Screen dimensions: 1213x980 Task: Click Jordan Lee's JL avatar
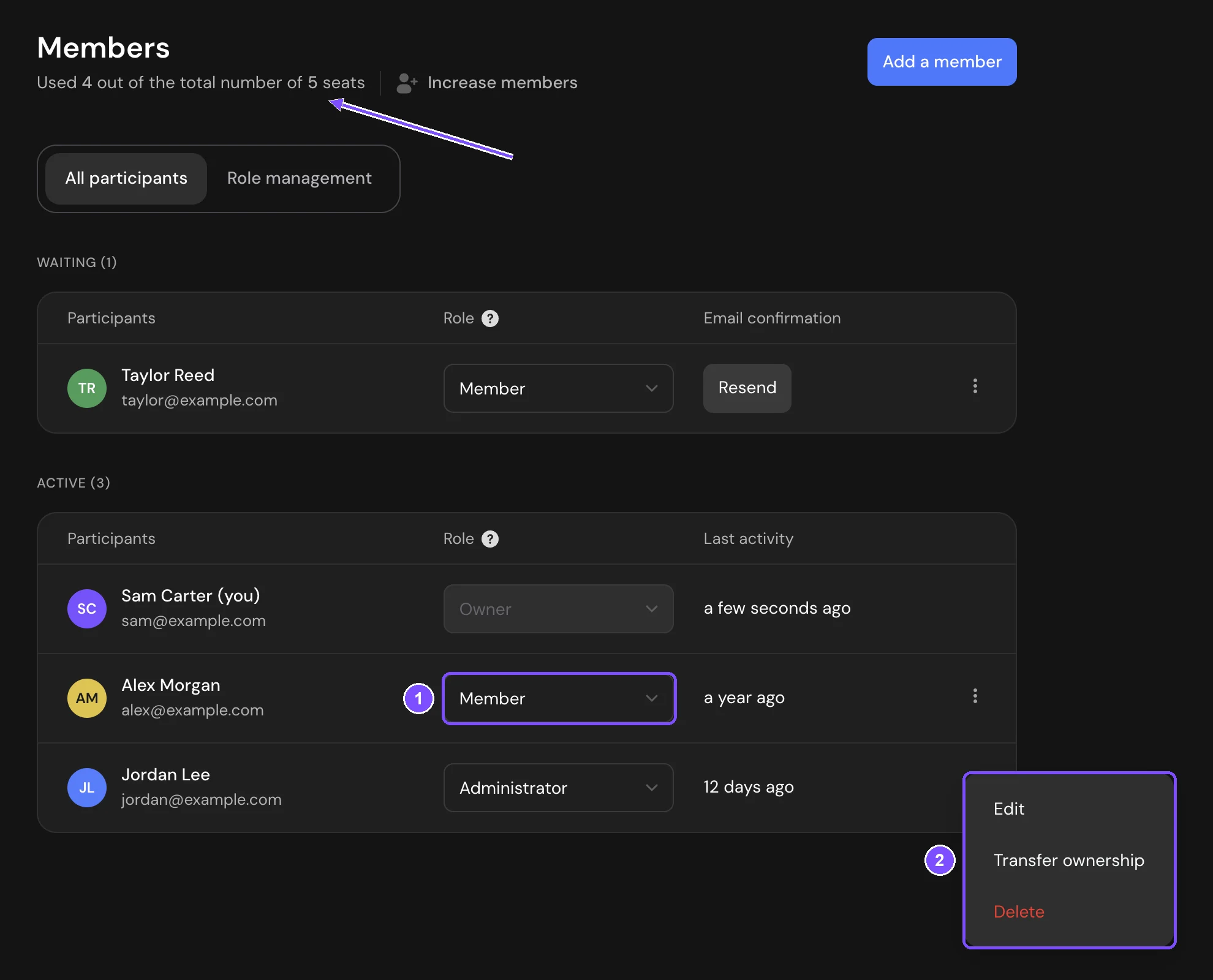pyautogui.click(x=87, y=788)
